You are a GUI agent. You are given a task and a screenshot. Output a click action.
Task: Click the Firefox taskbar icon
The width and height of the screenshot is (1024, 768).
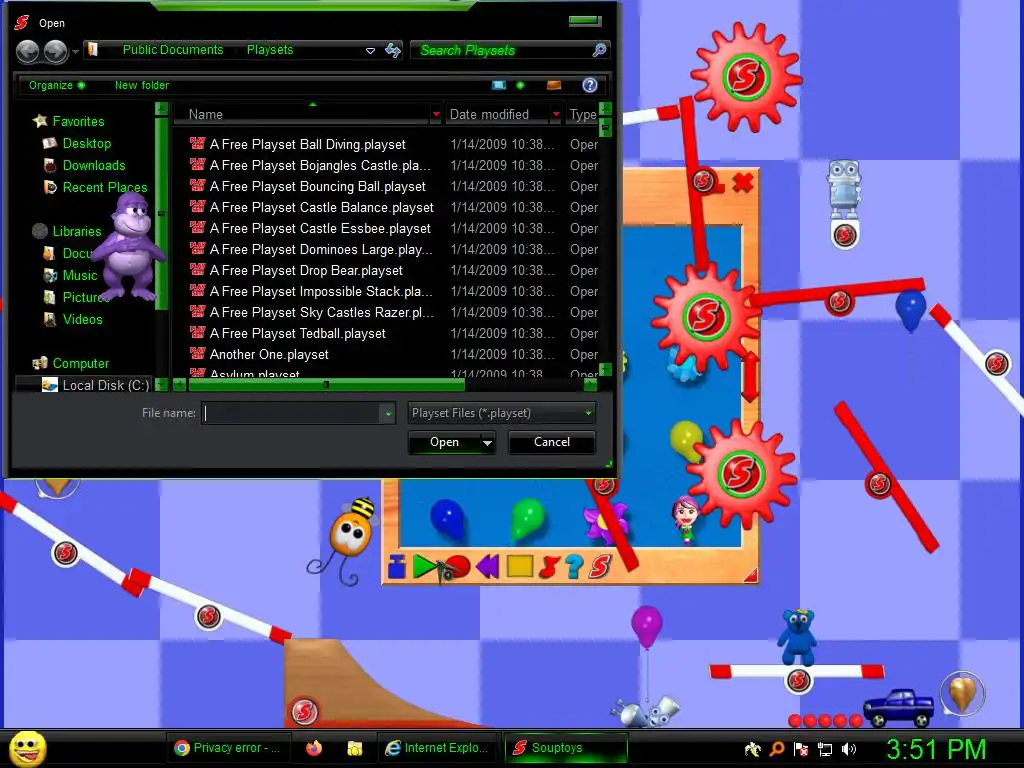click(x=314, y=748)
